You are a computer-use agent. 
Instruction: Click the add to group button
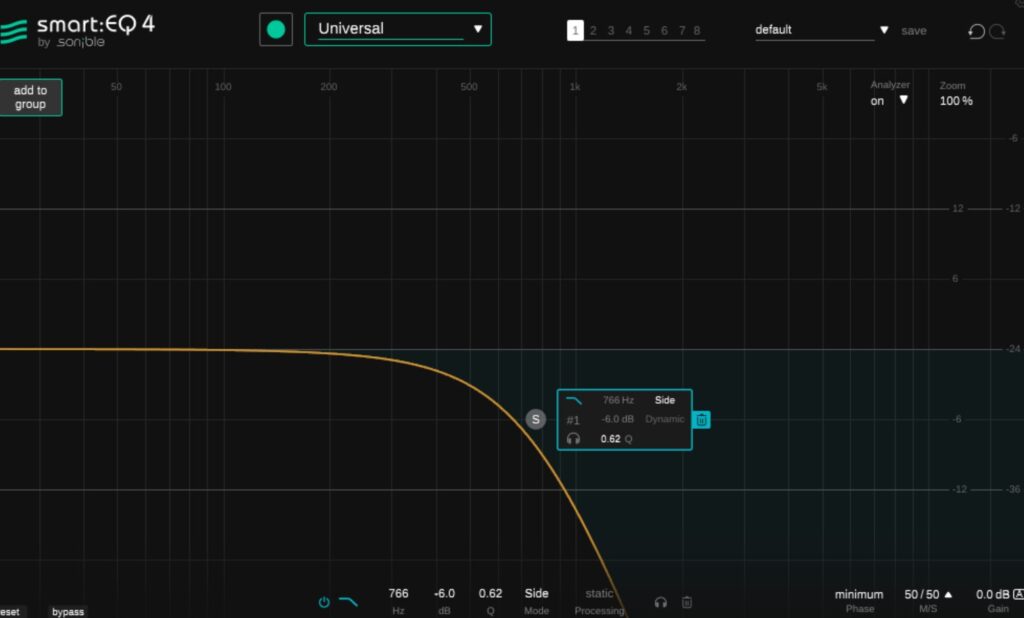[31, 97]
